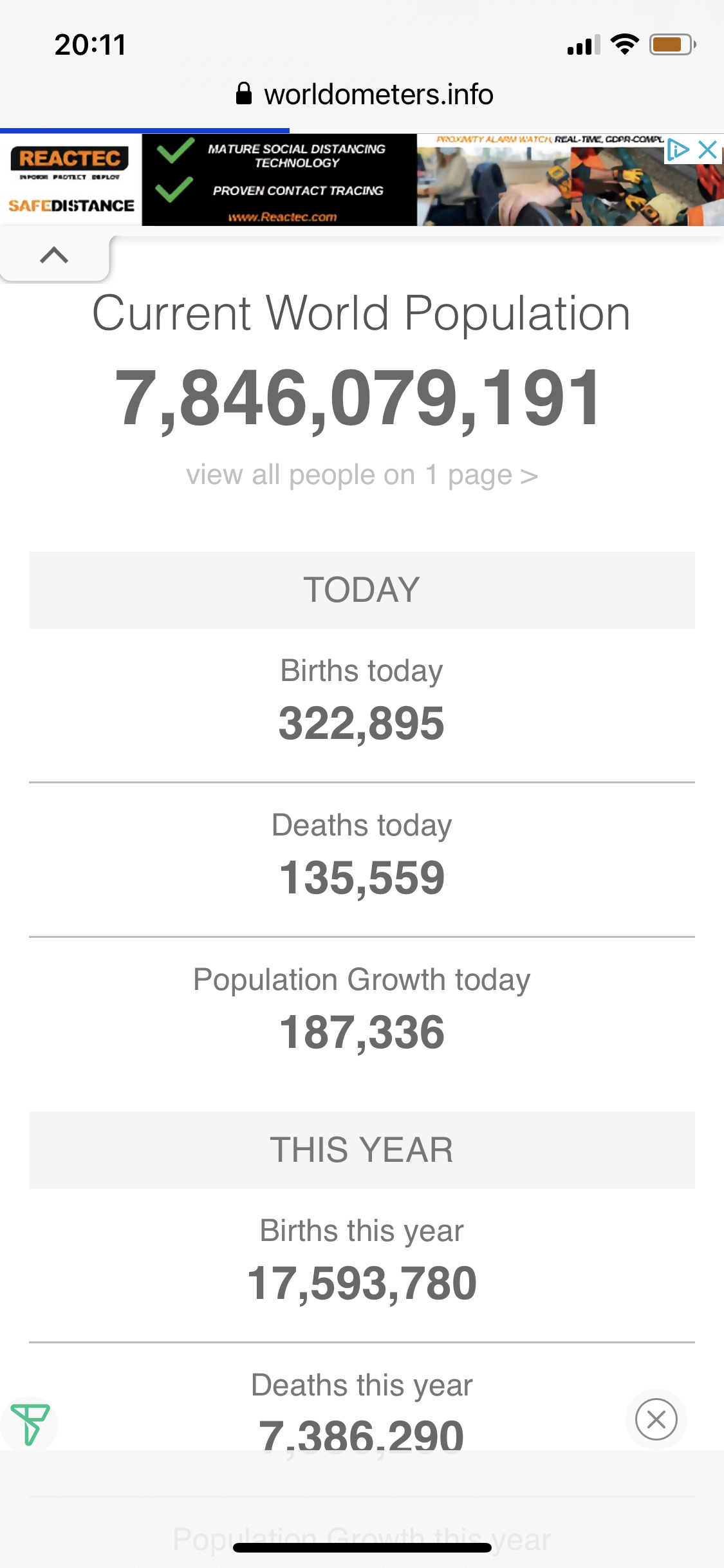The width and height of the screenshot is (724, 1568).
Task: Tap the Current World Population counter
Action: pos(358,398)
